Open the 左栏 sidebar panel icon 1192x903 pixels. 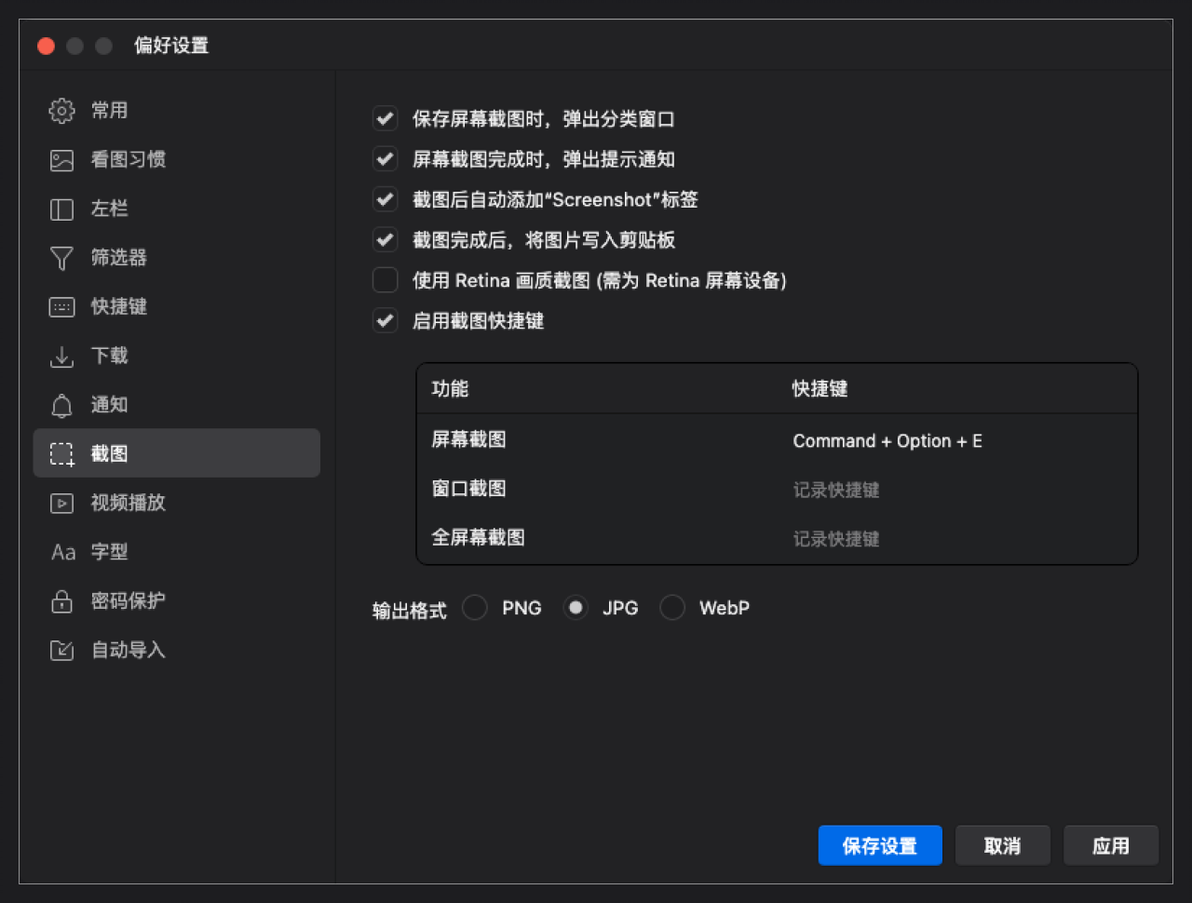tap(62, 209)
